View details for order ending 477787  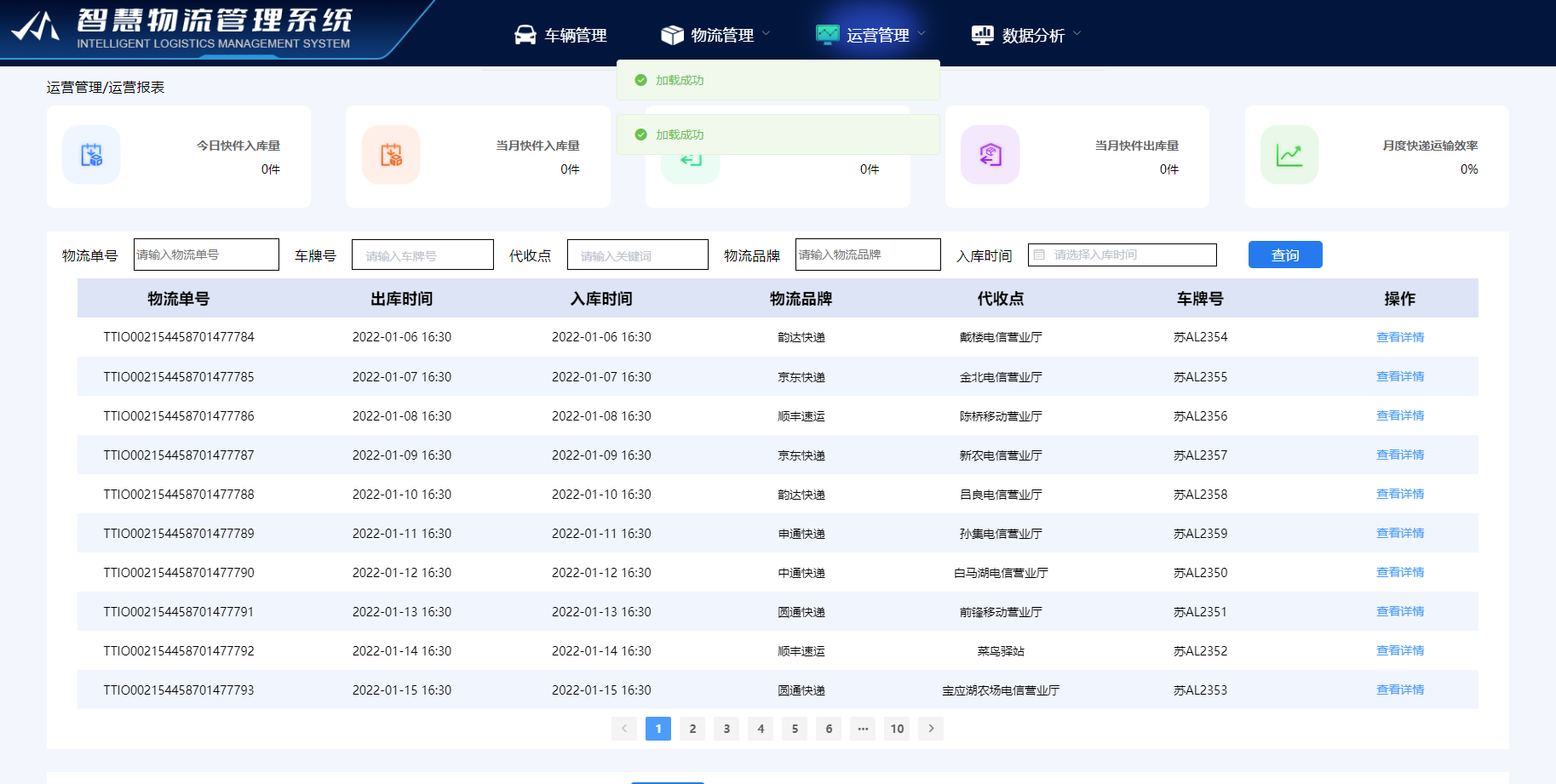click(1400, 455)
